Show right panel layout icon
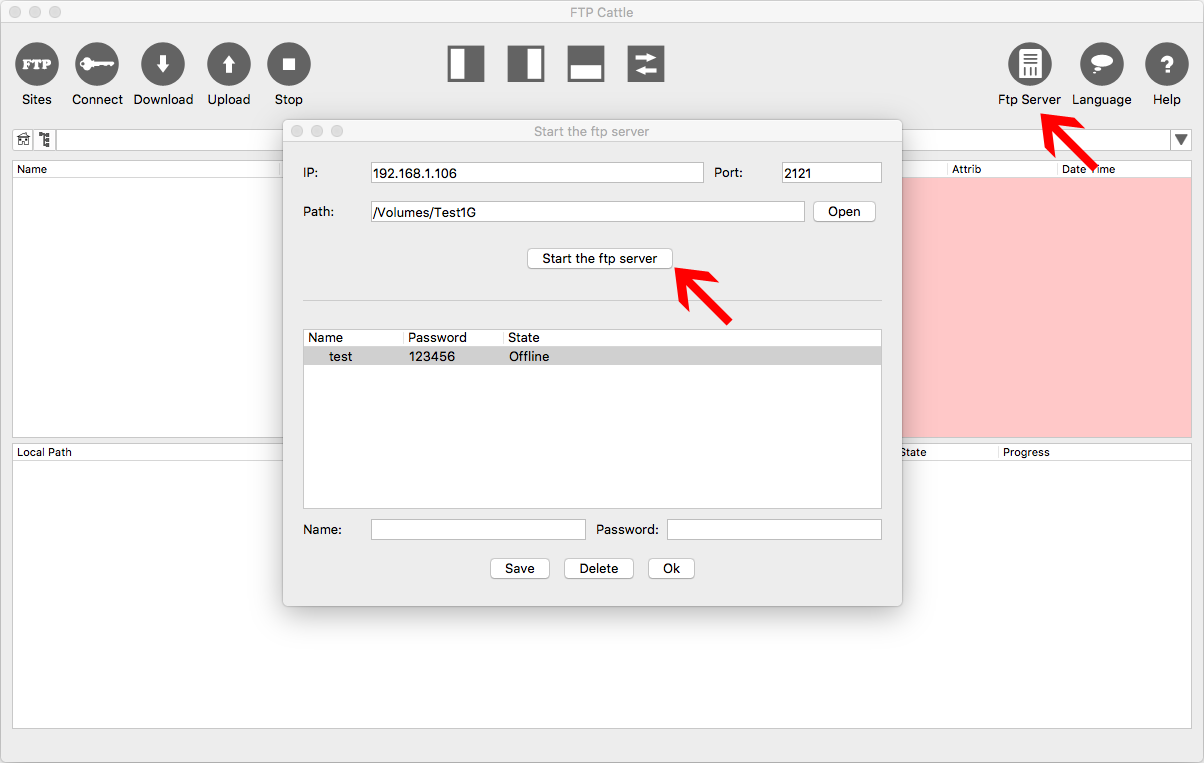 pyautogui.click(x=526, y=64)
